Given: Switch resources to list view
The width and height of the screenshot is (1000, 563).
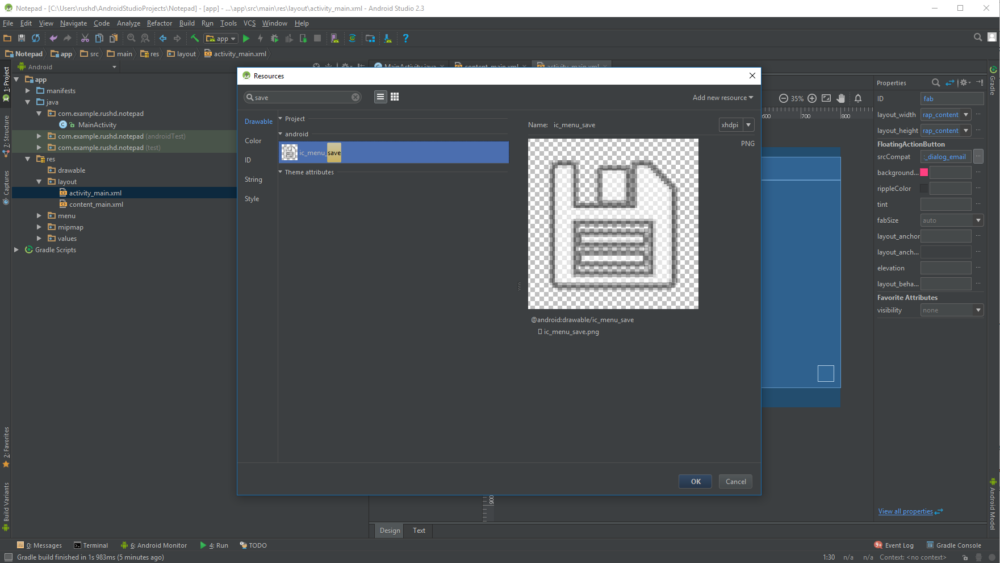Looking at the screenshot, I should coord(380,97).
